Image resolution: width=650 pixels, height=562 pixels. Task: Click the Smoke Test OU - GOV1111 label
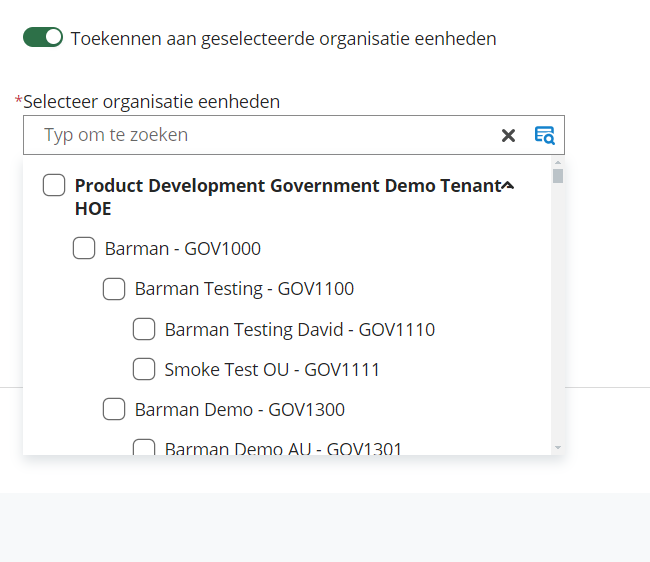coord(272,369)
